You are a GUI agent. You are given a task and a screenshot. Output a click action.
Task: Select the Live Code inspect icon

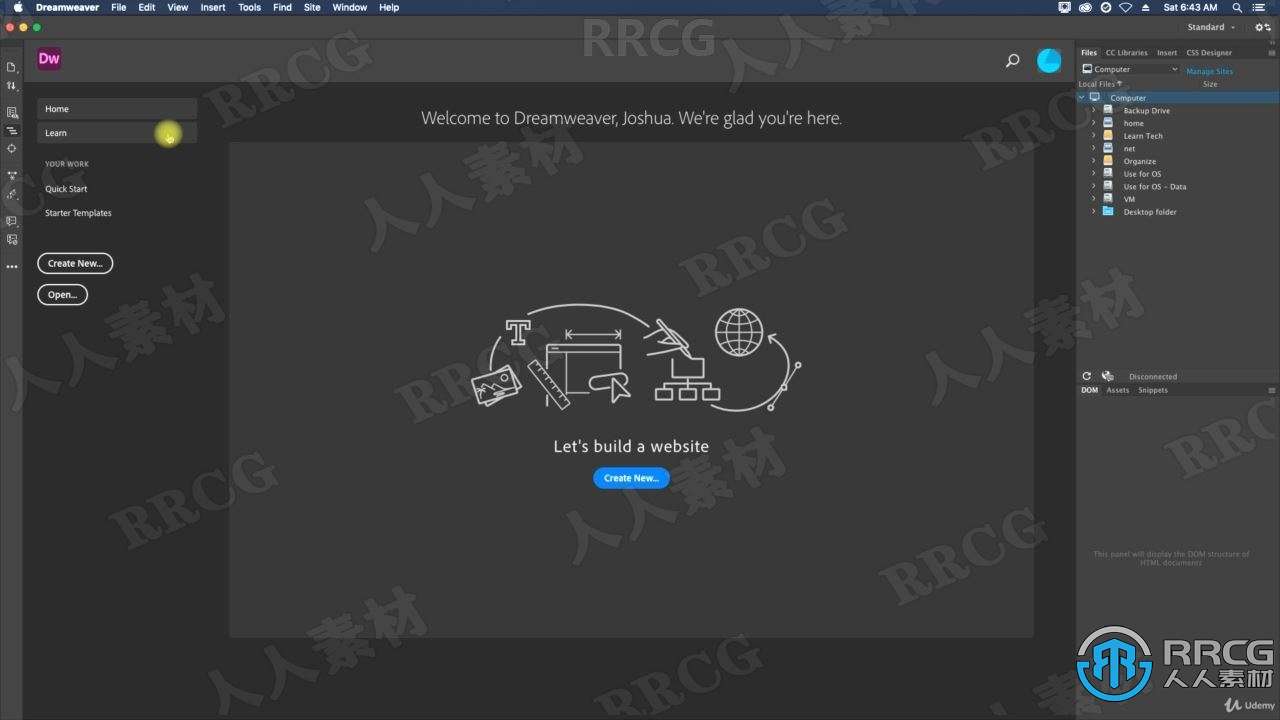tap(12, 113)
